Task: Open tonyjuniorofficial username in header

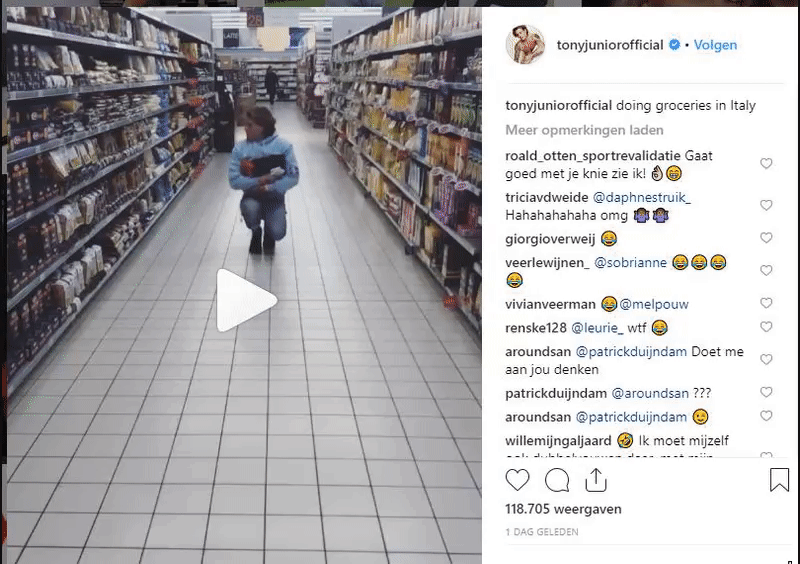Action: [x=610, y=45]
